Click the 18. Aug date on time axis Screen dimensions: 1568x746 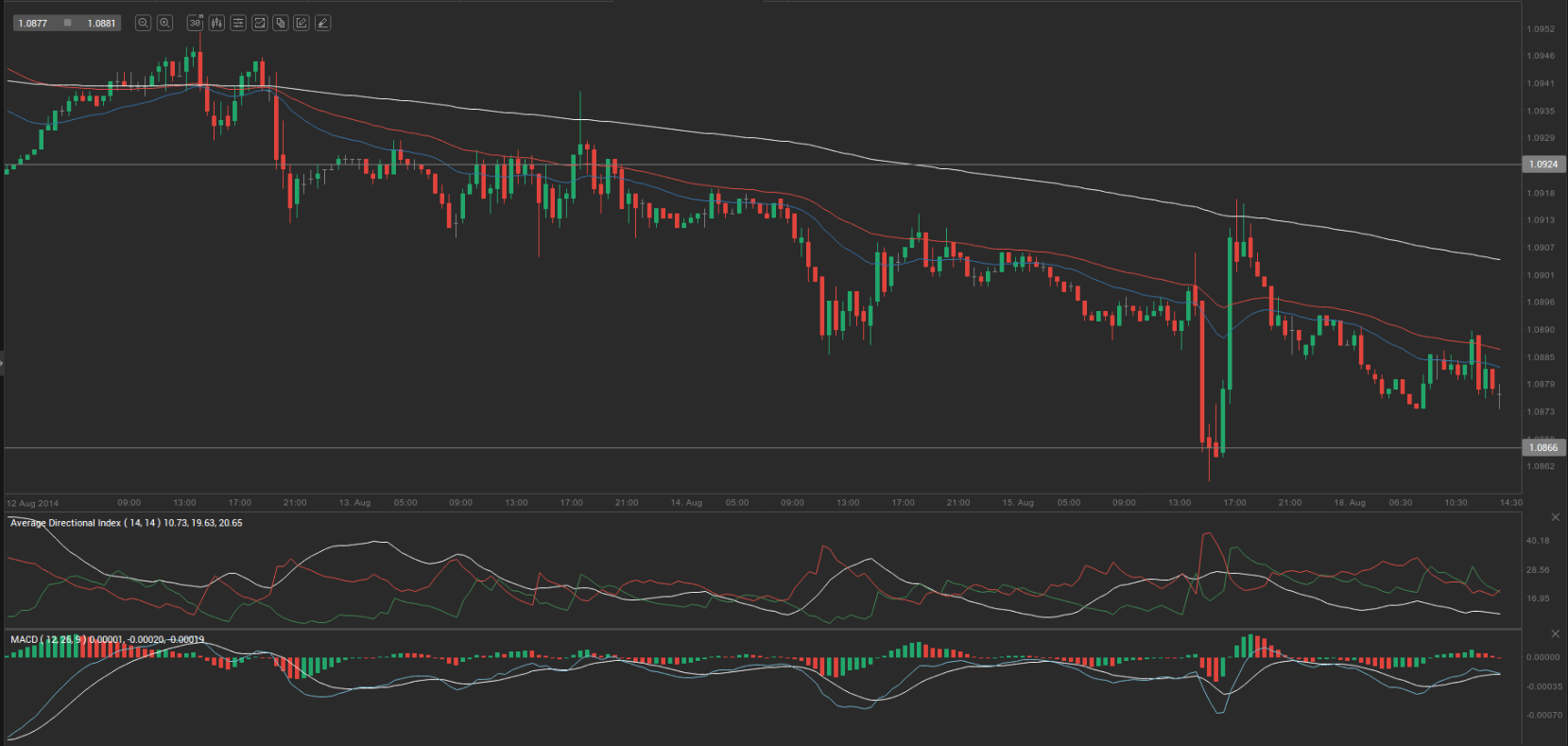pyautogui.click(x=1350, y=503)
